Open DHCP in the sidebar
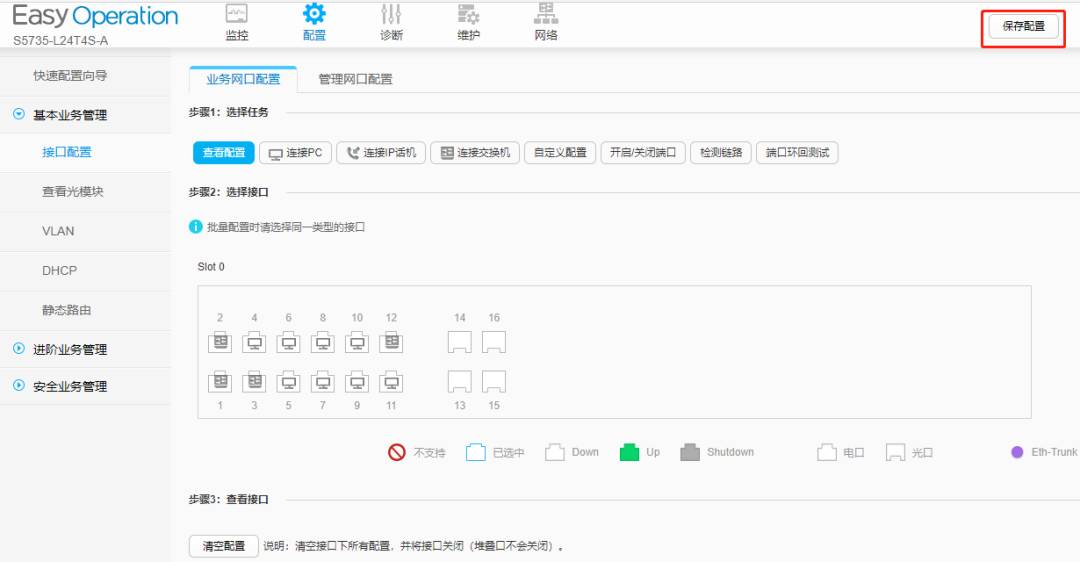This screenshot has height=562, width=1080. tap(59, 271)
